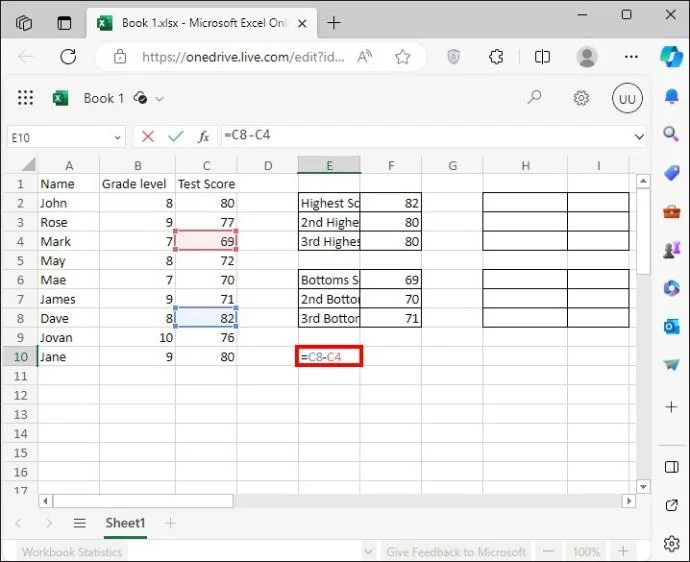The image size is (690, 562).
Task: Open notifications bell in the Edge sidebar
Action: [672, 96]
